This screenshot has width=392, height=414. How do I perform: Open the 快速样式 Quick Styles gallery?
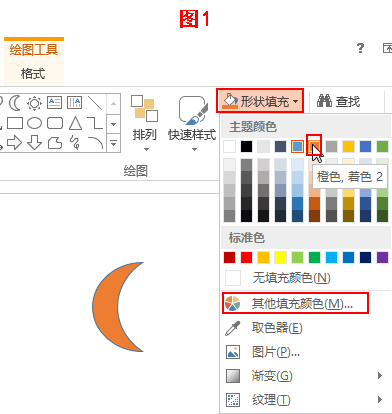click(x=192, y=123)
